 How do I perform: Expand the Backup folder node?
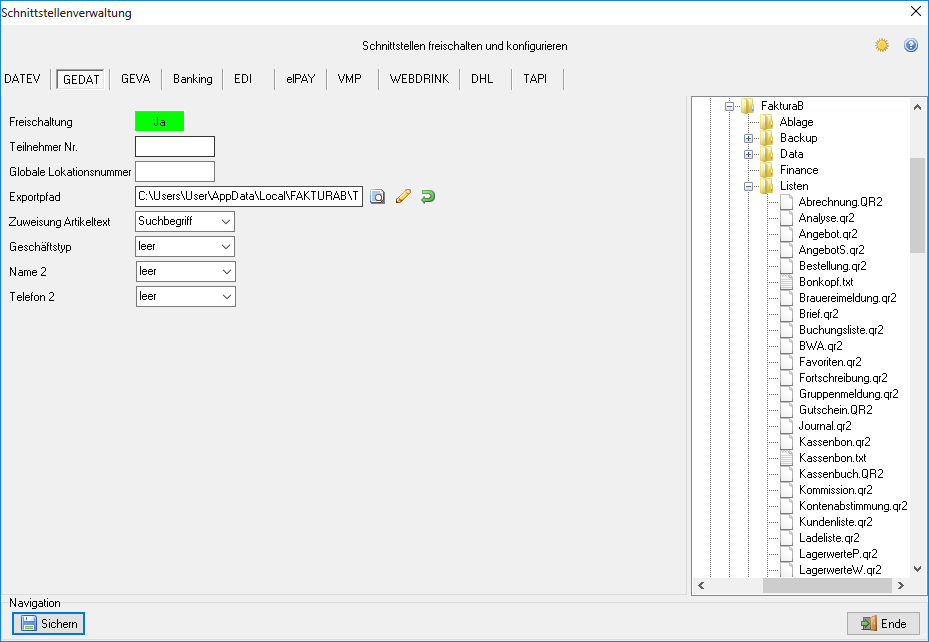(x=748, y=139)
